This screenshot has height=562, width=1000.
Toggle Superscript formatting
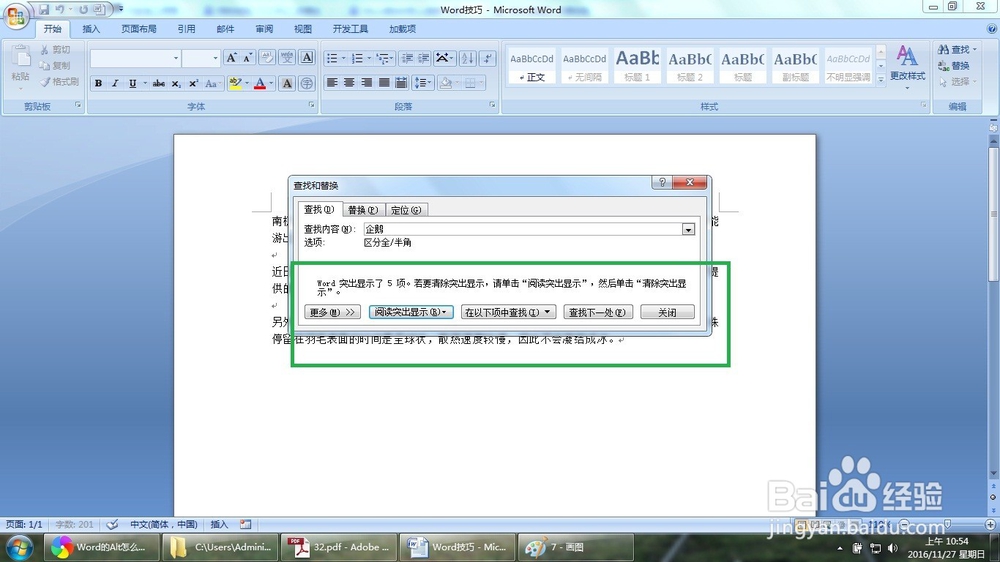(x=193, y=84)
